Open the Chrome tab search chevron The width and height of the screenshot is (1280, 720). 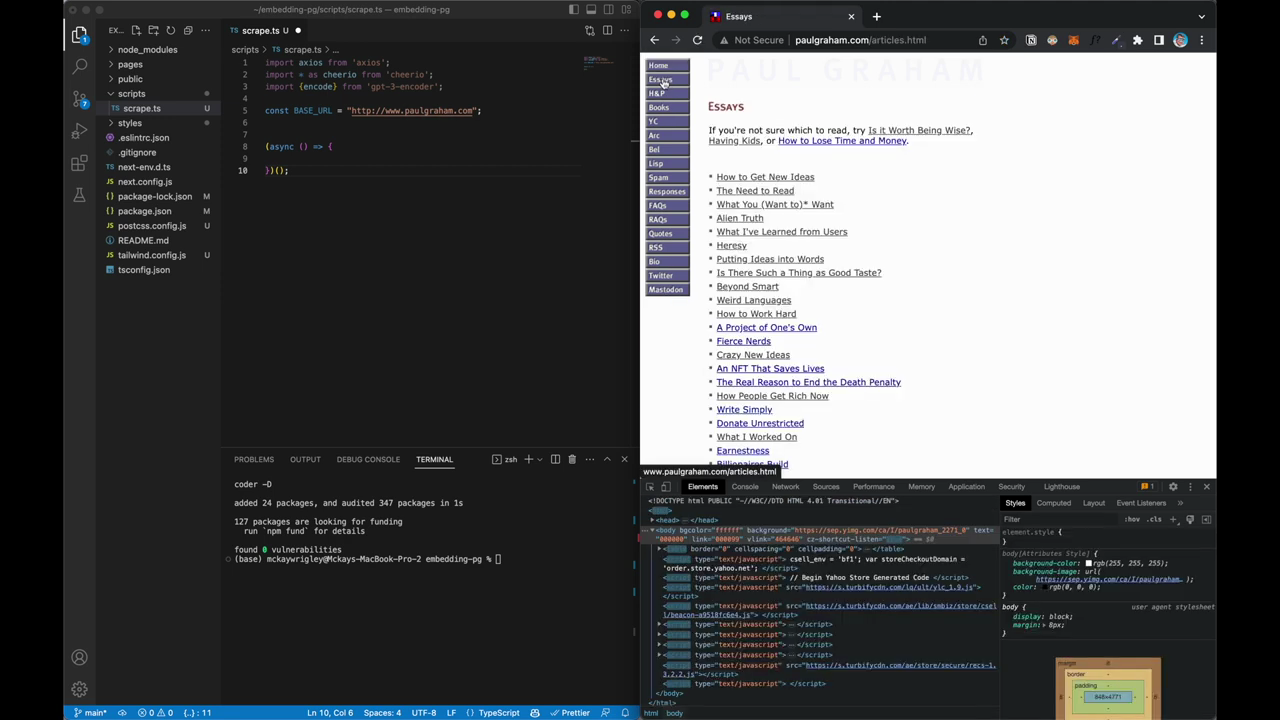[x=1201, y=16]
